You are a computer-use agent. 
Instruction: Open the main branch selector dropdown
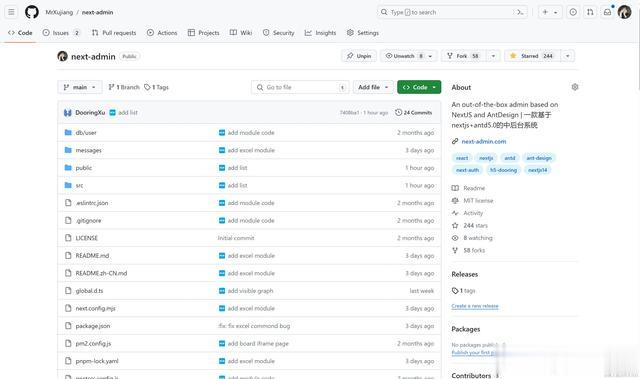coord(80,87)
